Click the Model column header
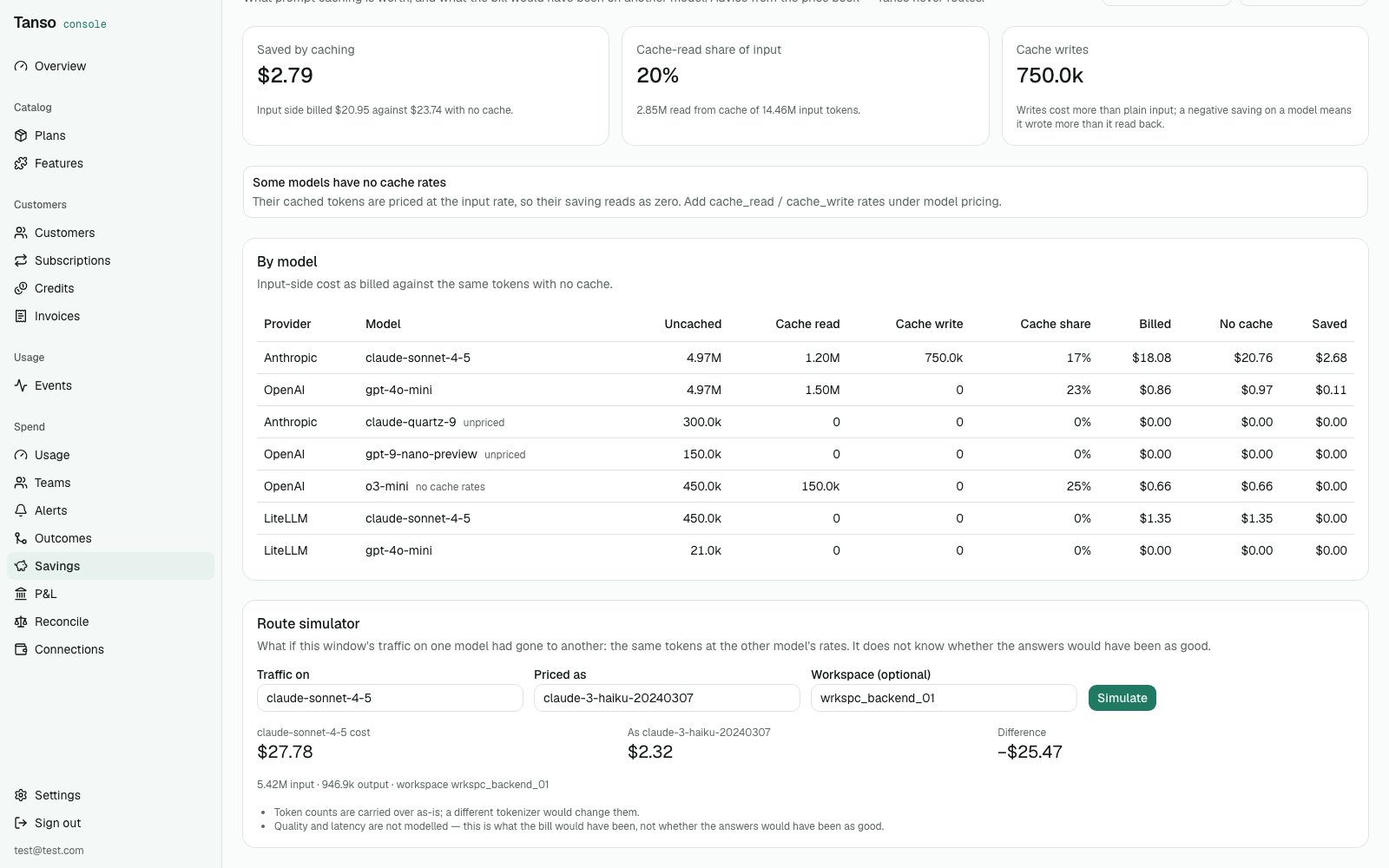1389x868 pixels. 383,324
